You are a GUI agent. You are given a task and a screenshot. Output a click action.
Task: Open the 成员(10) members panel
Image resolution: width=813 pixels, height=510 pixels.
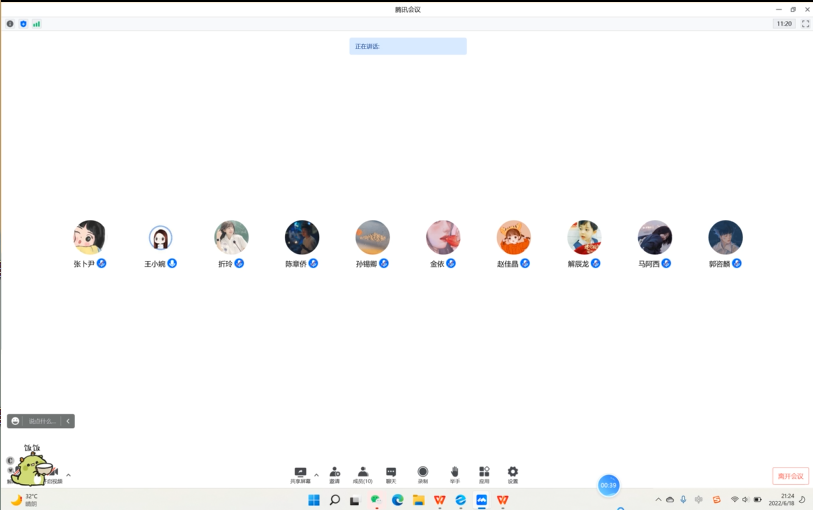(362, 473)
